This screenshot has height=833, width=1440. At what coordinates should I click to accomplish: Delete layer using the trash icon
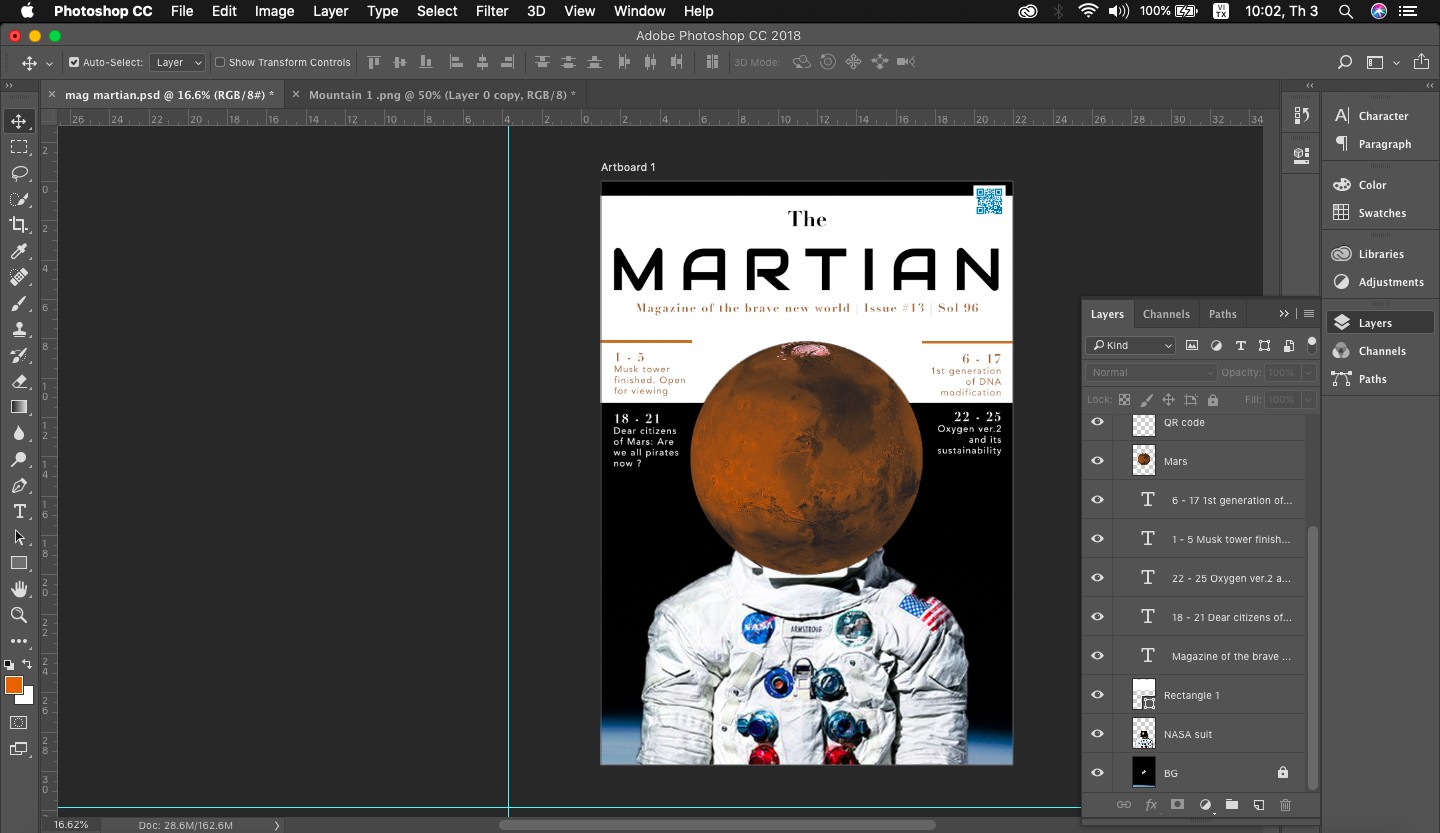1286,805
